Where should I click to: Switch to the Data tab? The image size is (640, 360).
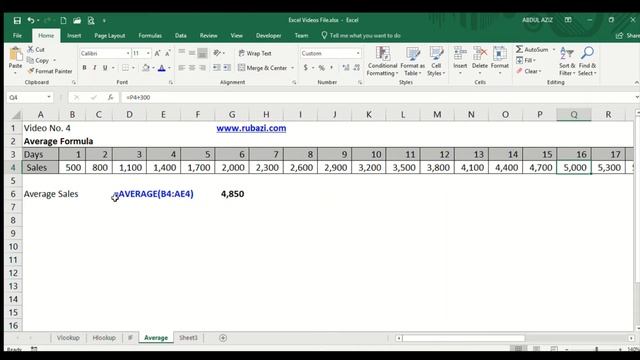181,36
